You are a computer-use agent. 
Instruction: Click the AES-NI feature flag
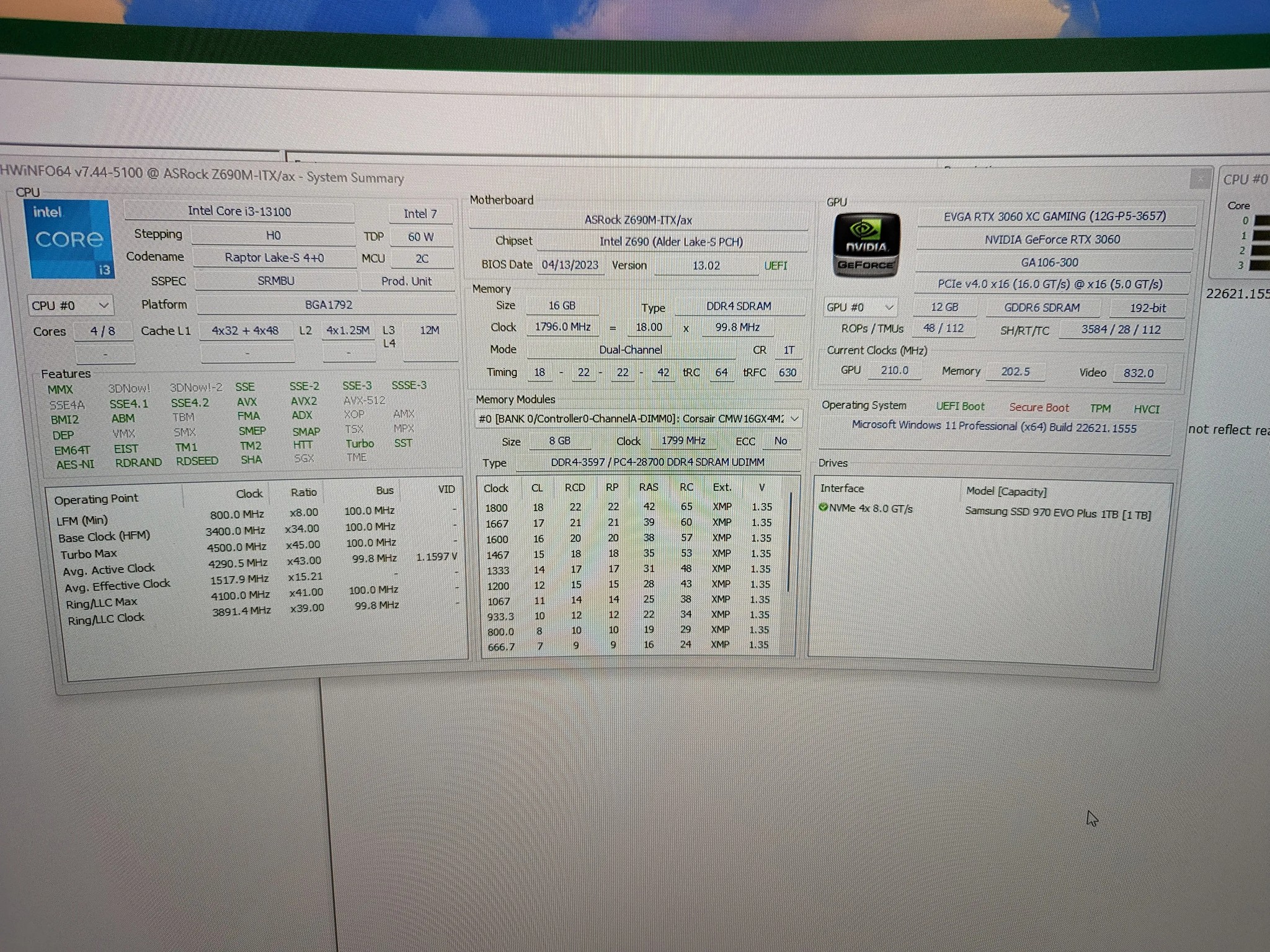(x=76, y=464)
